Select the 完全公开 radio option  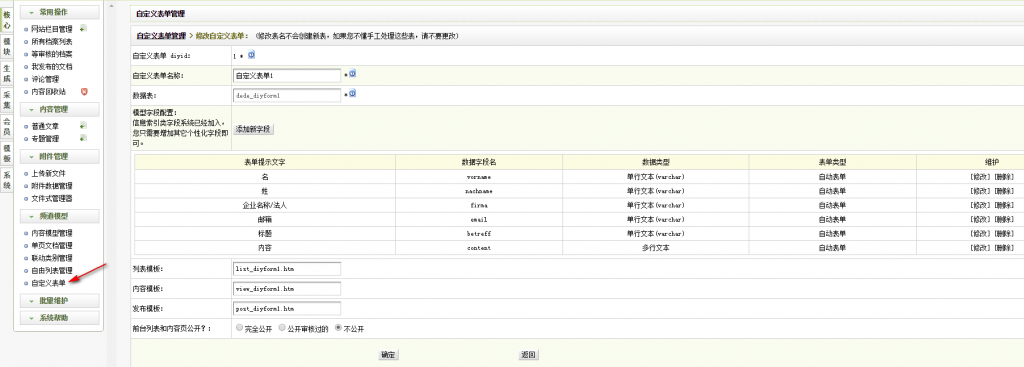(x=240, y=328)
